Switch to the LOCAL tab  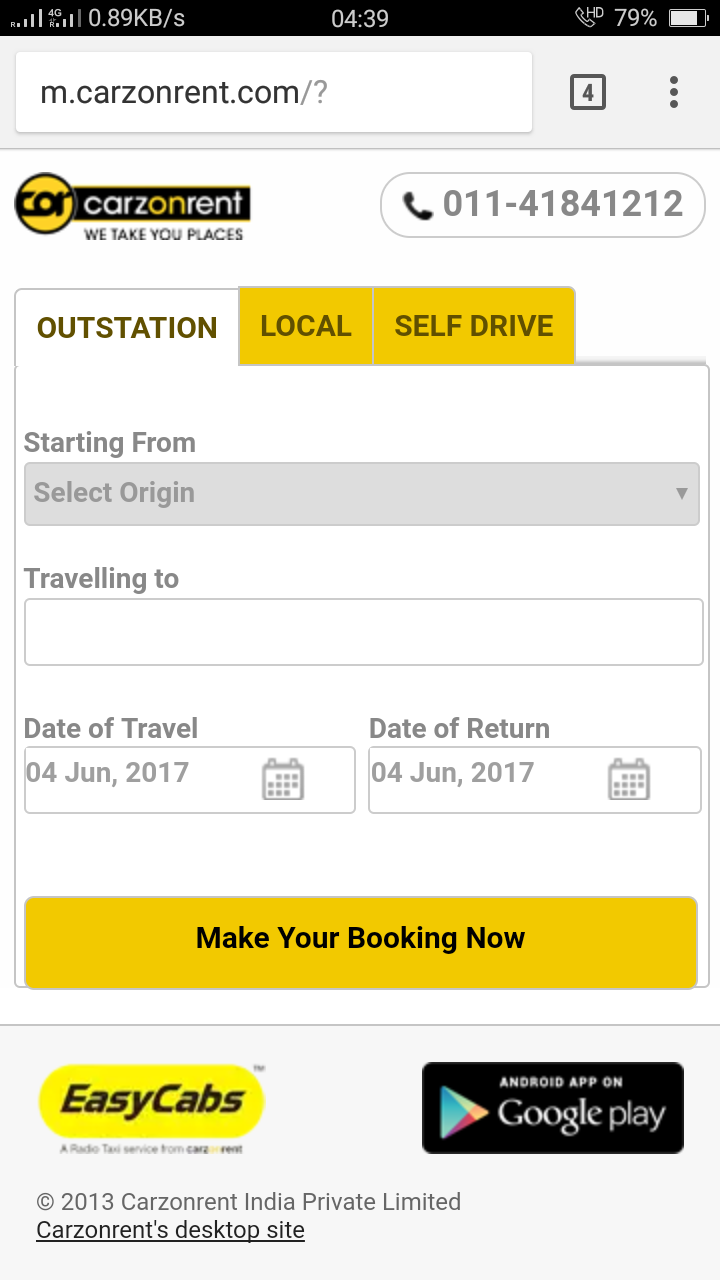(306, 326)
